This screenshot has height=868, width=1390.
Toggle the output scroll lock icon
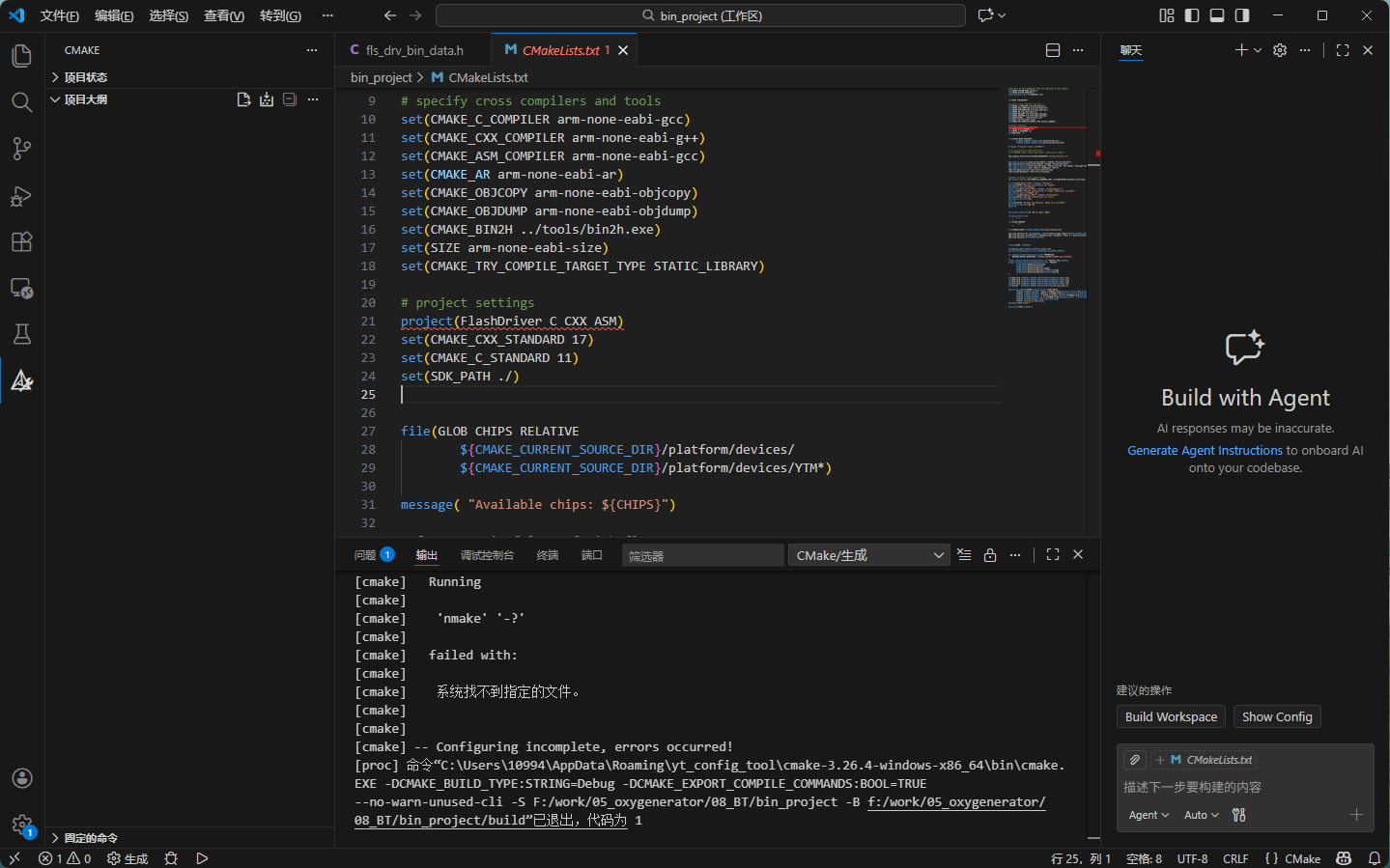[990, 555]
